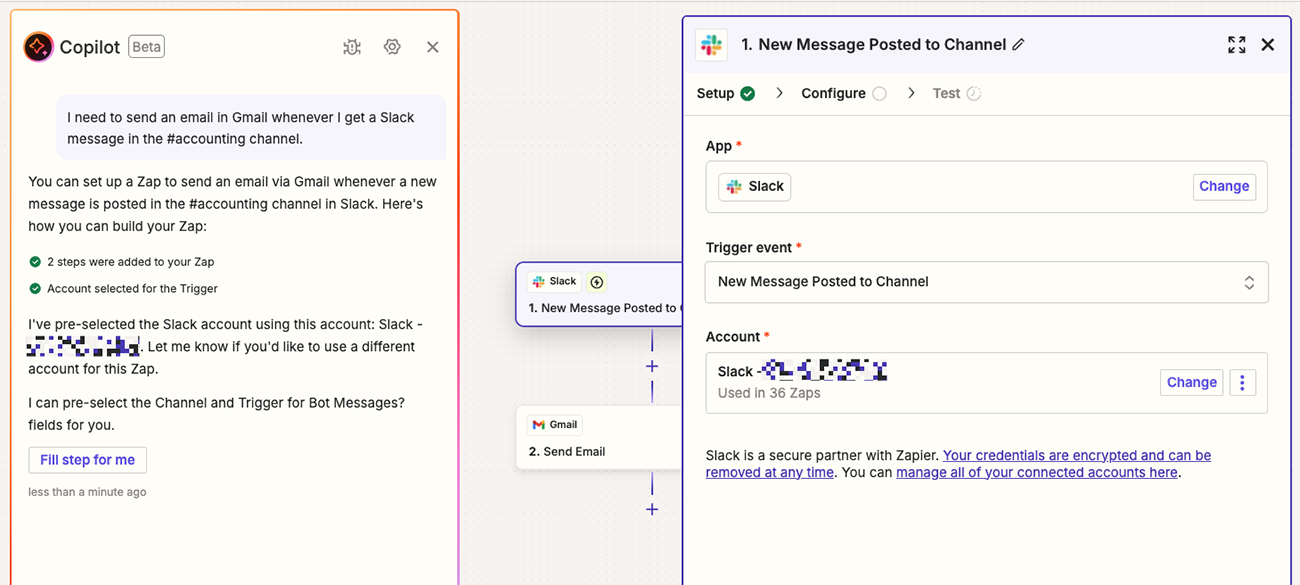The image size is (1300, 585).
Task: Open the Trigger event dropdown
Action: point(986,282)
